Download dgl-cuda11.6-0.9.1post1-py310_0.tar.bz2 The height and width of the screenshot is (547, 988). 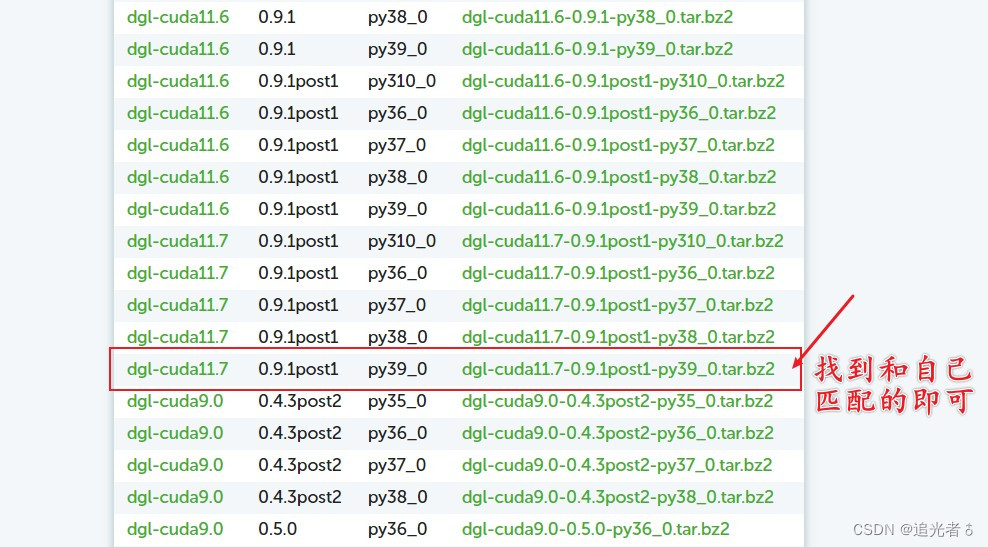pos(623,81)
